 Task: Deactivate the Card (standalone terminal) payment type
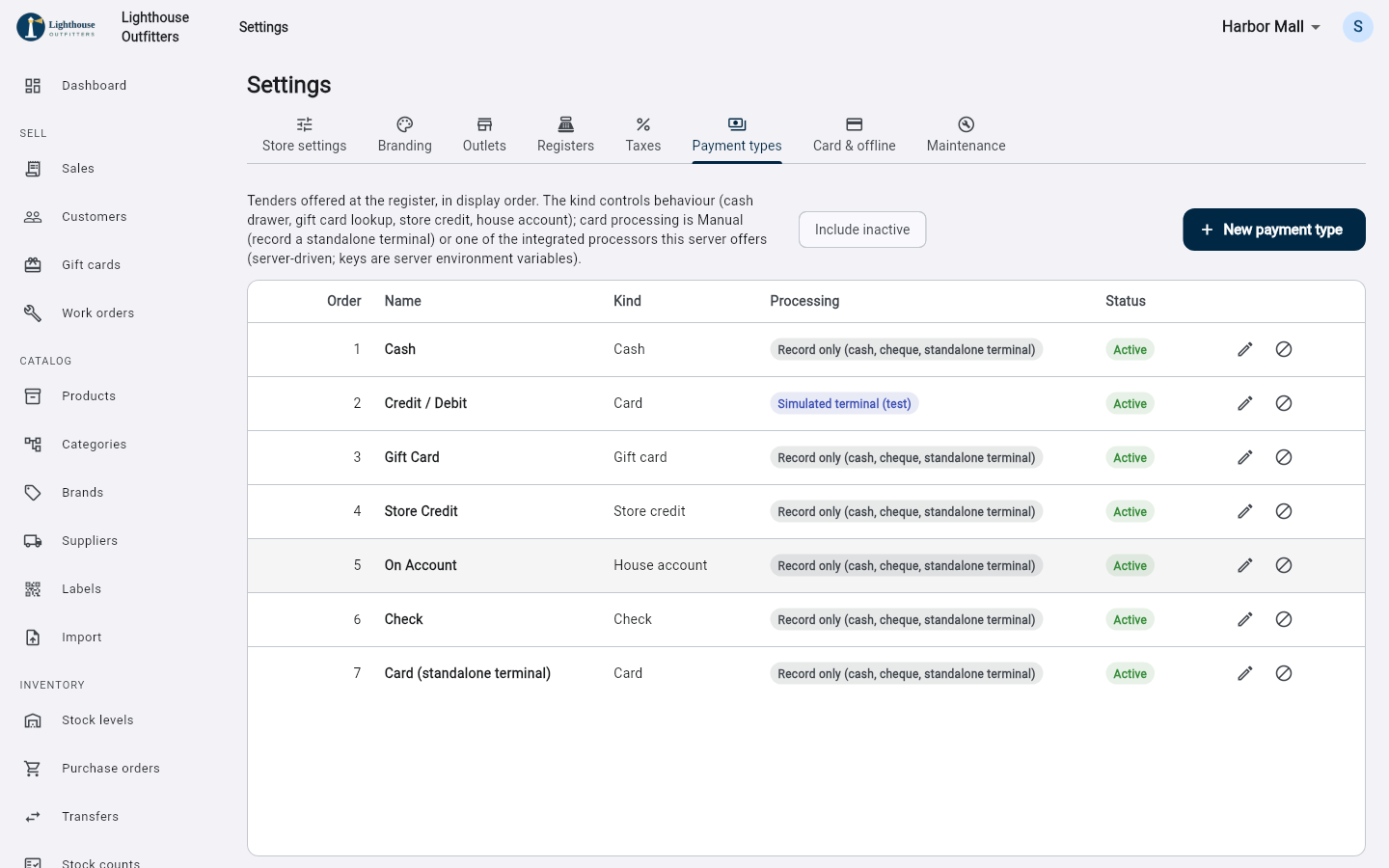(1284, 673)
